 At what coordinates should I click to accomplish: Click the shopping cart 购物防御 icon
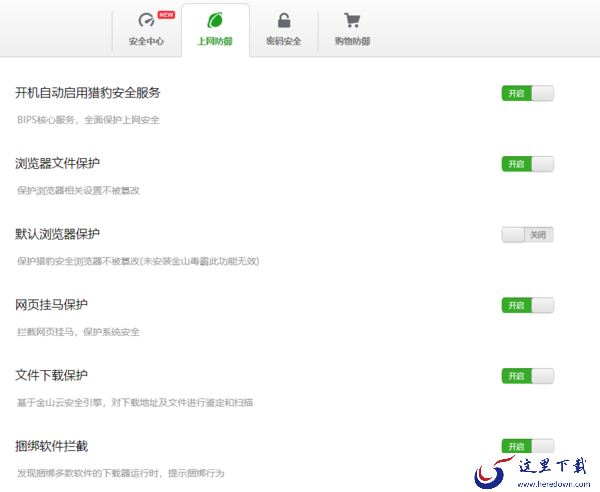(352, 20)
